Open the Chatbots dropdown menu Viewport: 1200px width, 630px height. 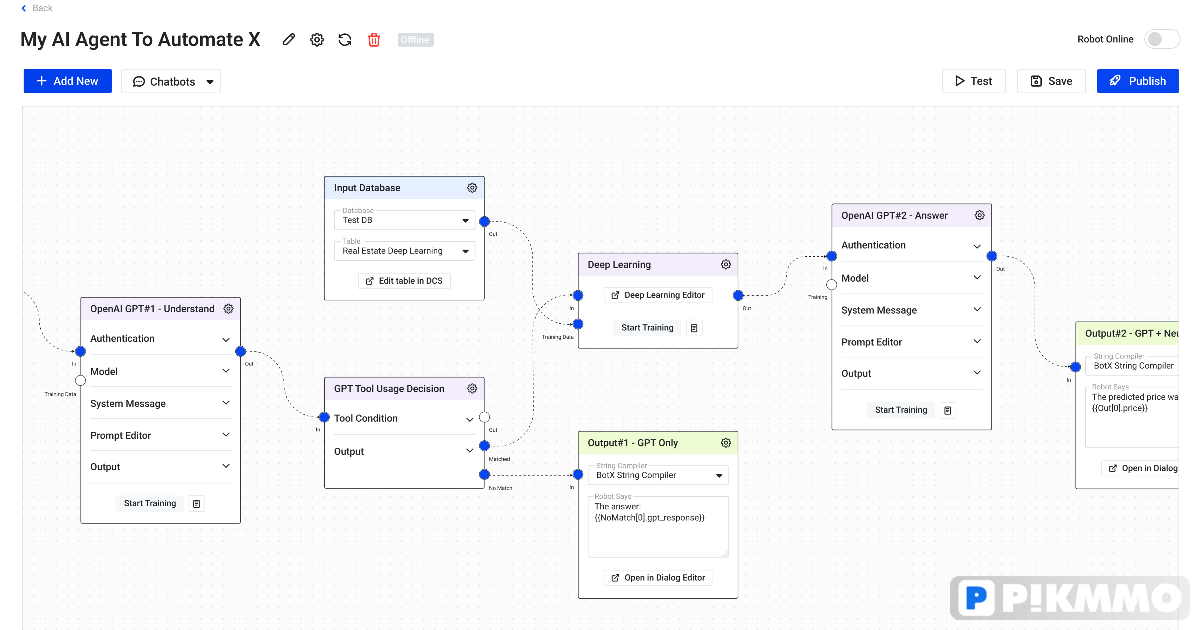click(x=171, y=82)
